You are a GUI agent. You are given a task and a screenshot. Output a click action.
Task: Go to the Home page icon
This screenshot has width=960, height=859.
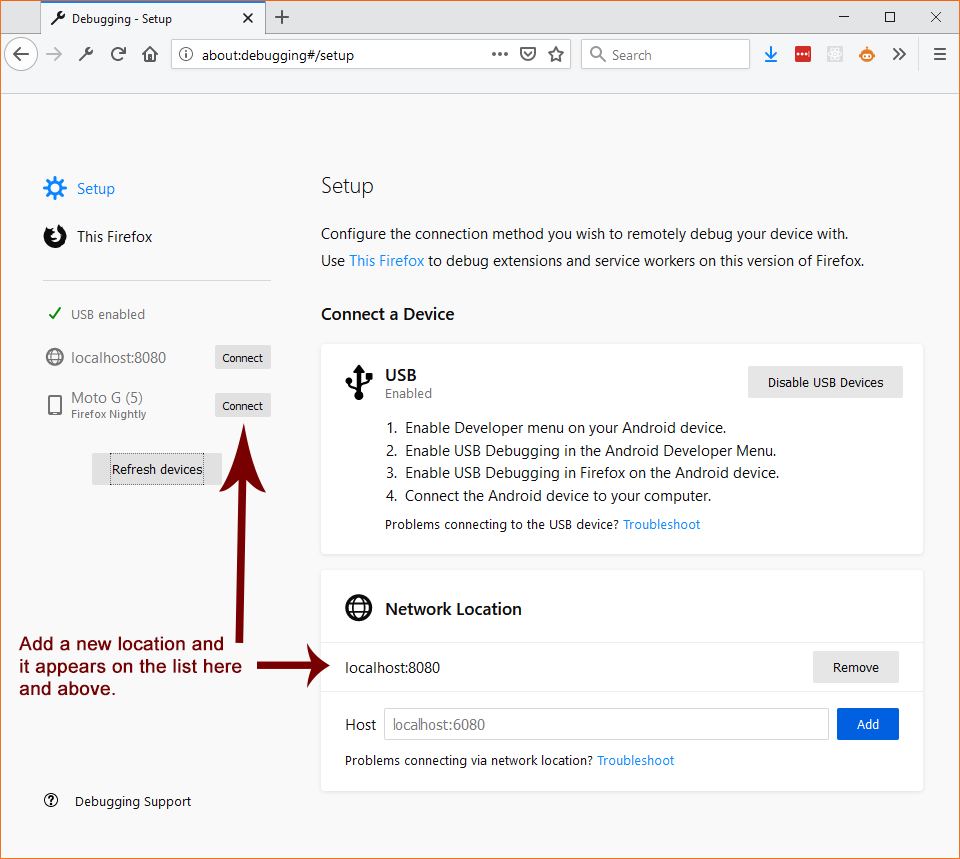click(150, 55)
